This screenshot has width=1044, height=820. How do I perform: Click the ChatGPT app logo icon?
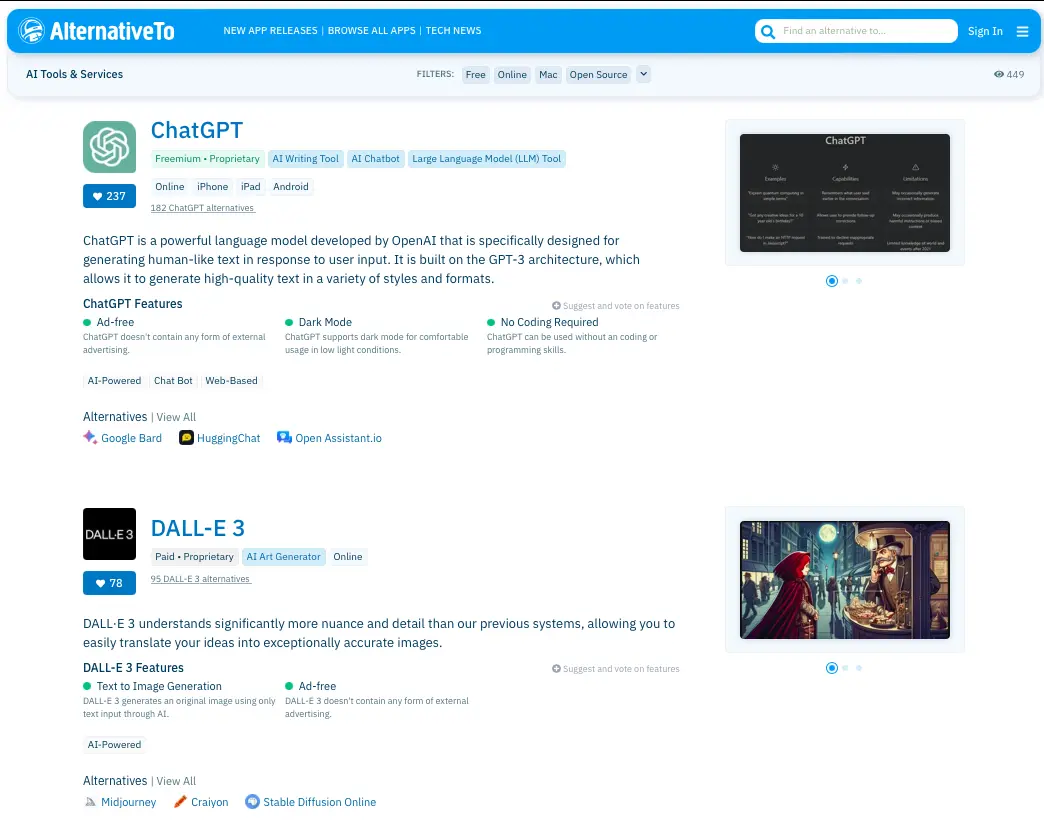click(109, 147)
